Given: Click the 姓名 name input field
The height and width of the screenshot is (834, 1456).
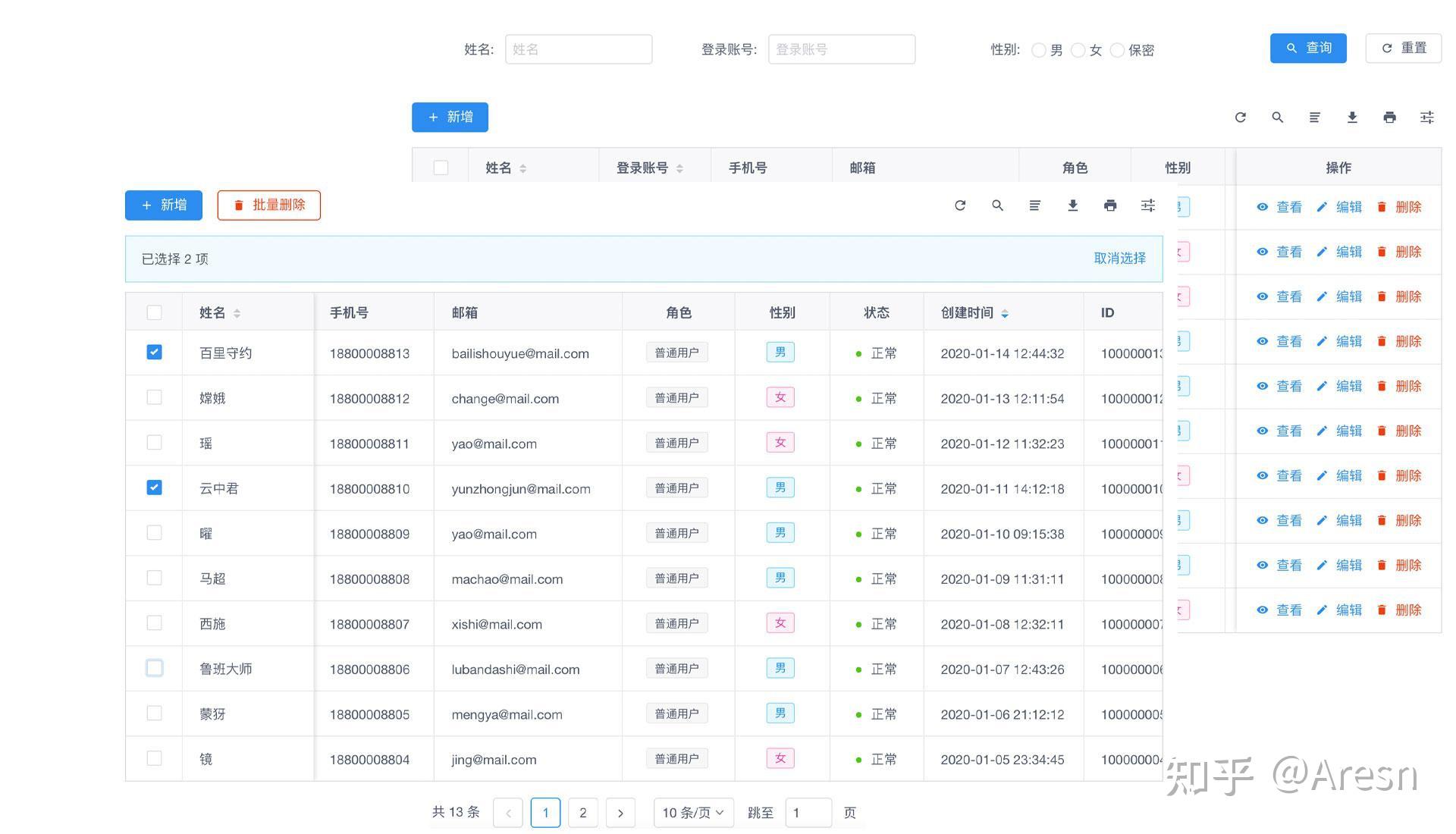Looking at the screenshot, I should tap(579, 49).
